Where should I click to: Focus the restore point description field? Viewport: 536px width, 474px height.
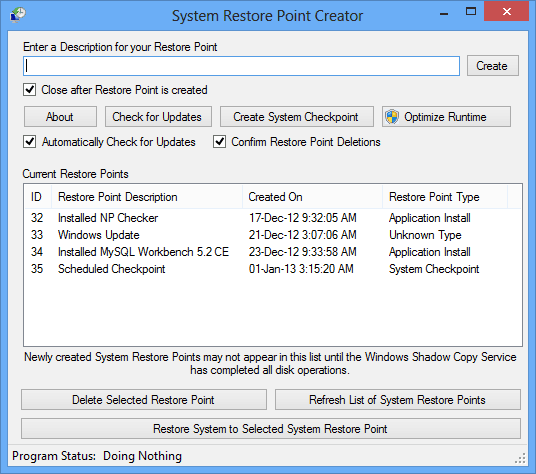coord(241,66)
